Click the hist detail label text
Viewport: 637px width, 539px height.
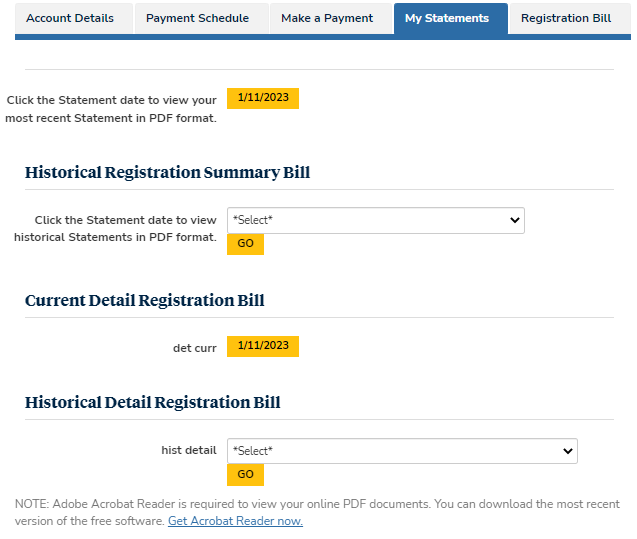tap(188, 450)
